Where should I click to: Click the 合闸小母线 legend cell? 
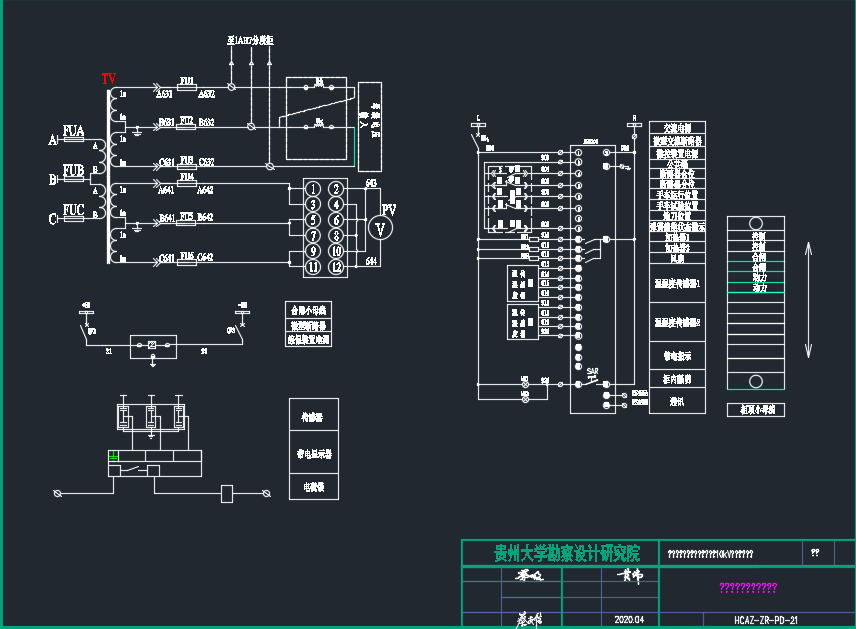coord(308,310)
